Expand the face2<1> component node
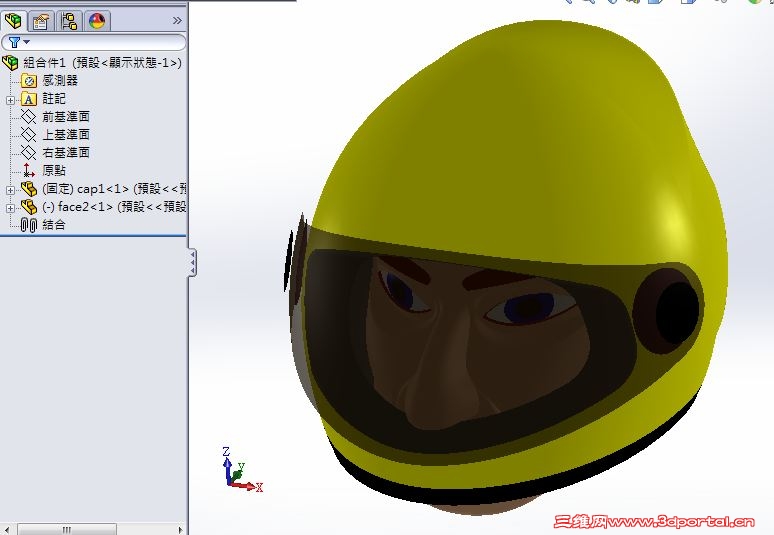This screenshot has height=535, width=774. (x=10, y=208)
